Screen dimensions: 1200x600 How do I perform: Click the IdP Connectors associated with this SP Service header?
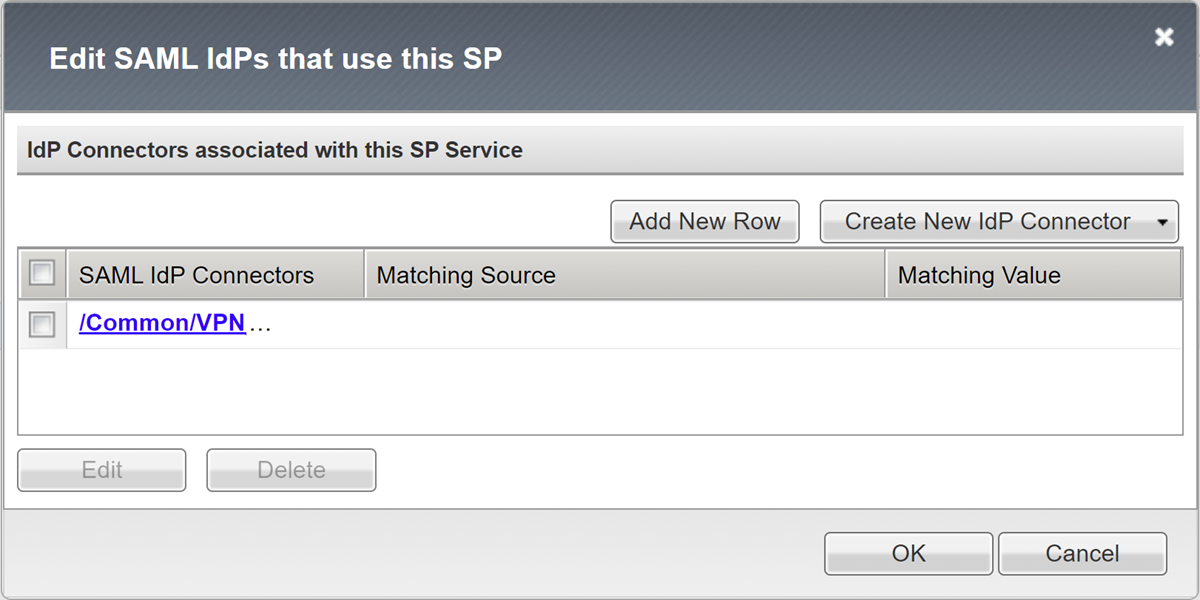coord(274,150)
